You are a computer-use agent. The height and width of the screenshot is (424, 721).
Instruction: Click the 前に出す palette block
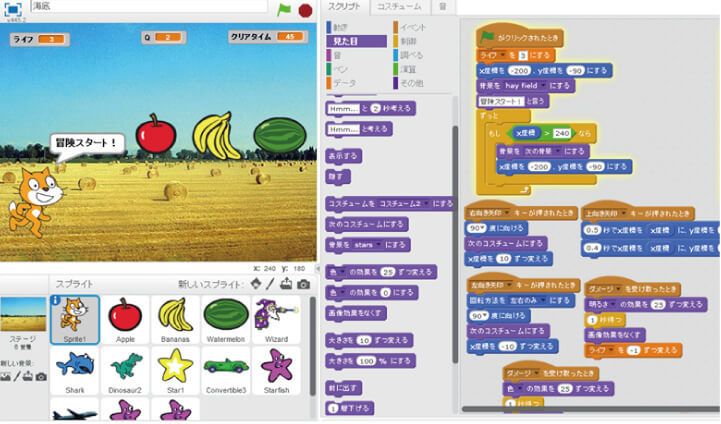click(343, 388)
